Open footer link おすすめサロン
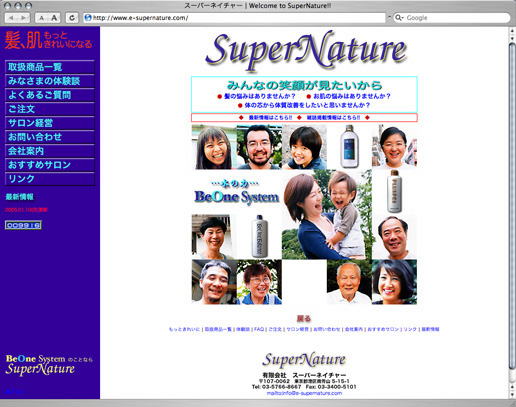 click(x=383, y=329)
